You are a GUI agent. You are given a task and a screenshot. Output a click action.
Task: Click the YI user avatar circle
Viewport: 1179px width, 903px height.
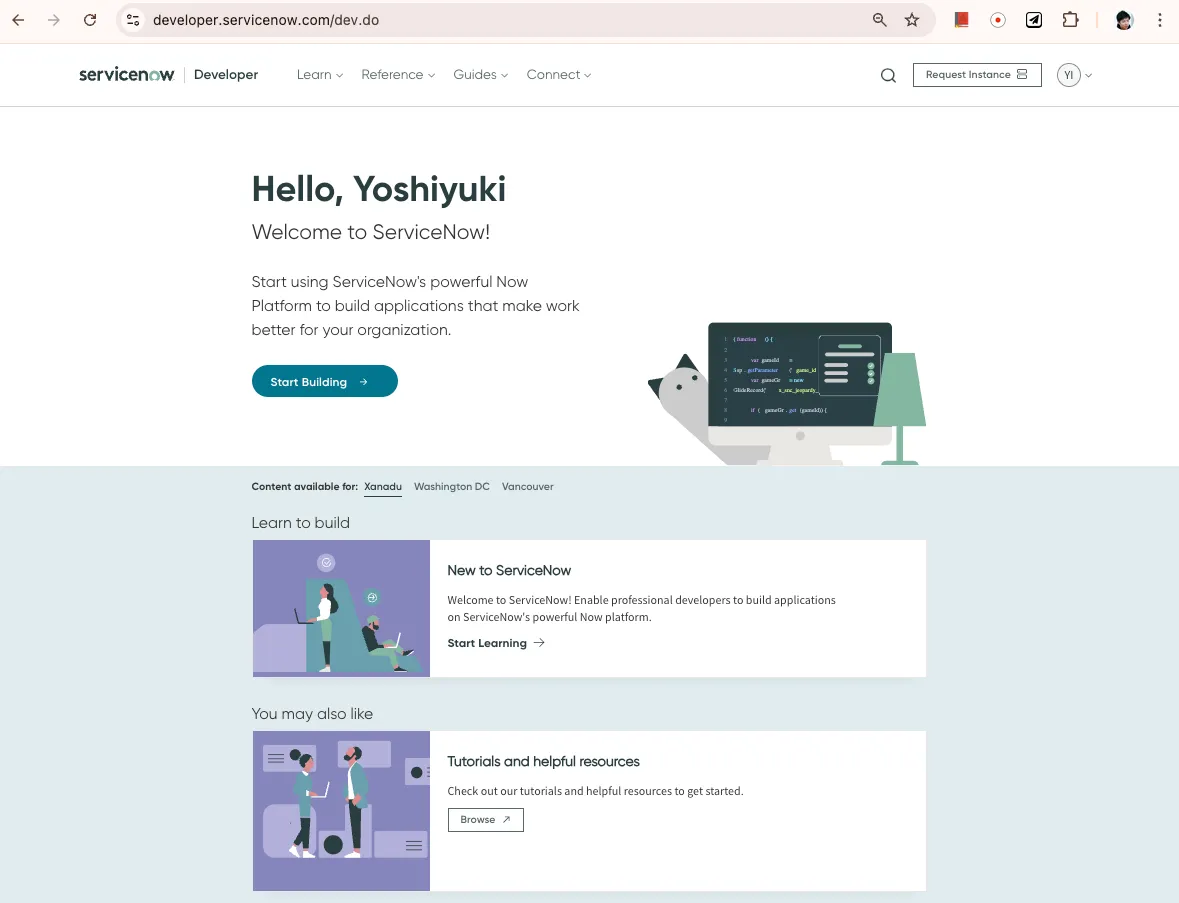coord(1068,75)
